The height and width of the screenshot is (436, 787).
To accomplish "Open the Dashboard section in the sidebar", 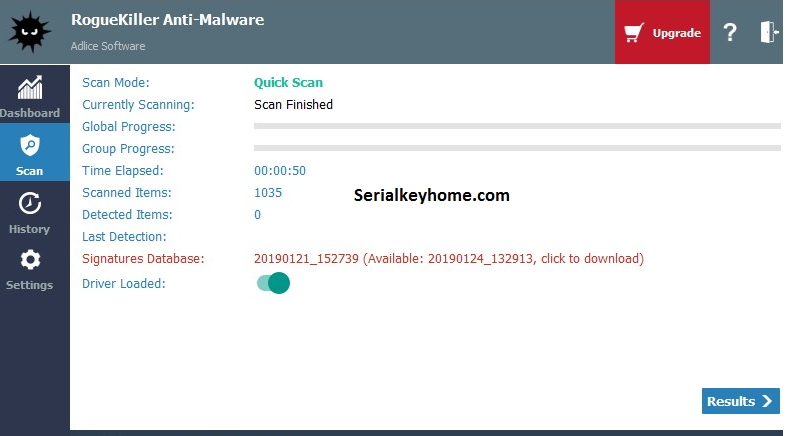I will point(34,95).
